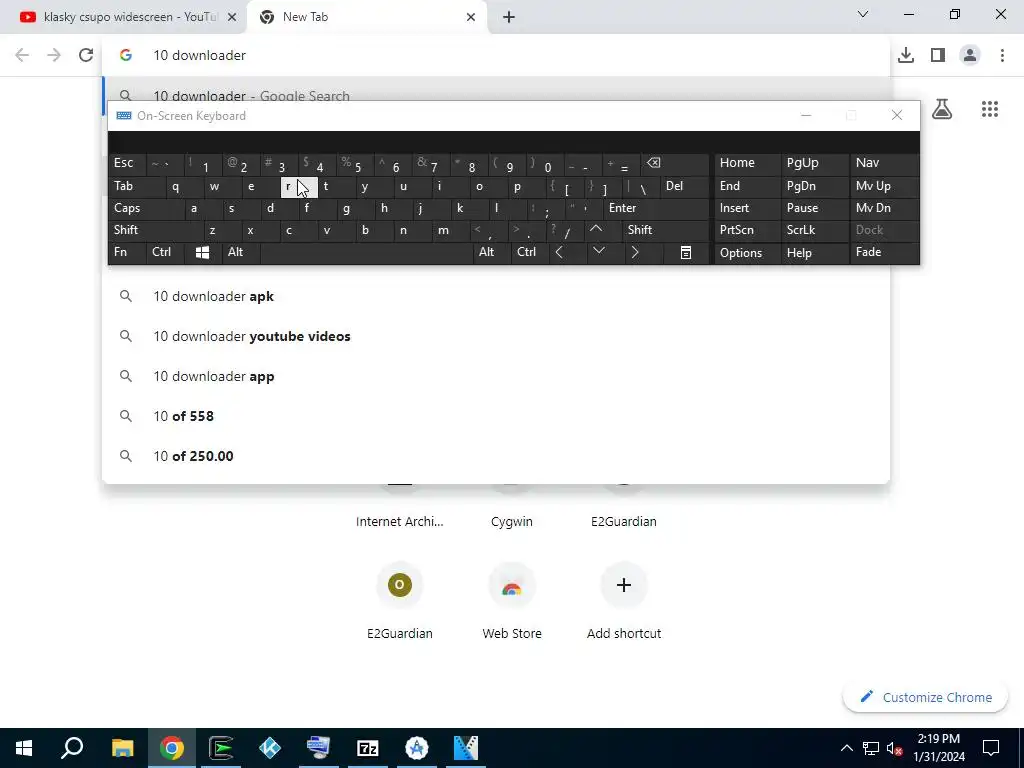Tap the Enter key on On-Screen Keyboard
The width and height of the screenshot is (1024, 768).
(655, 208)
